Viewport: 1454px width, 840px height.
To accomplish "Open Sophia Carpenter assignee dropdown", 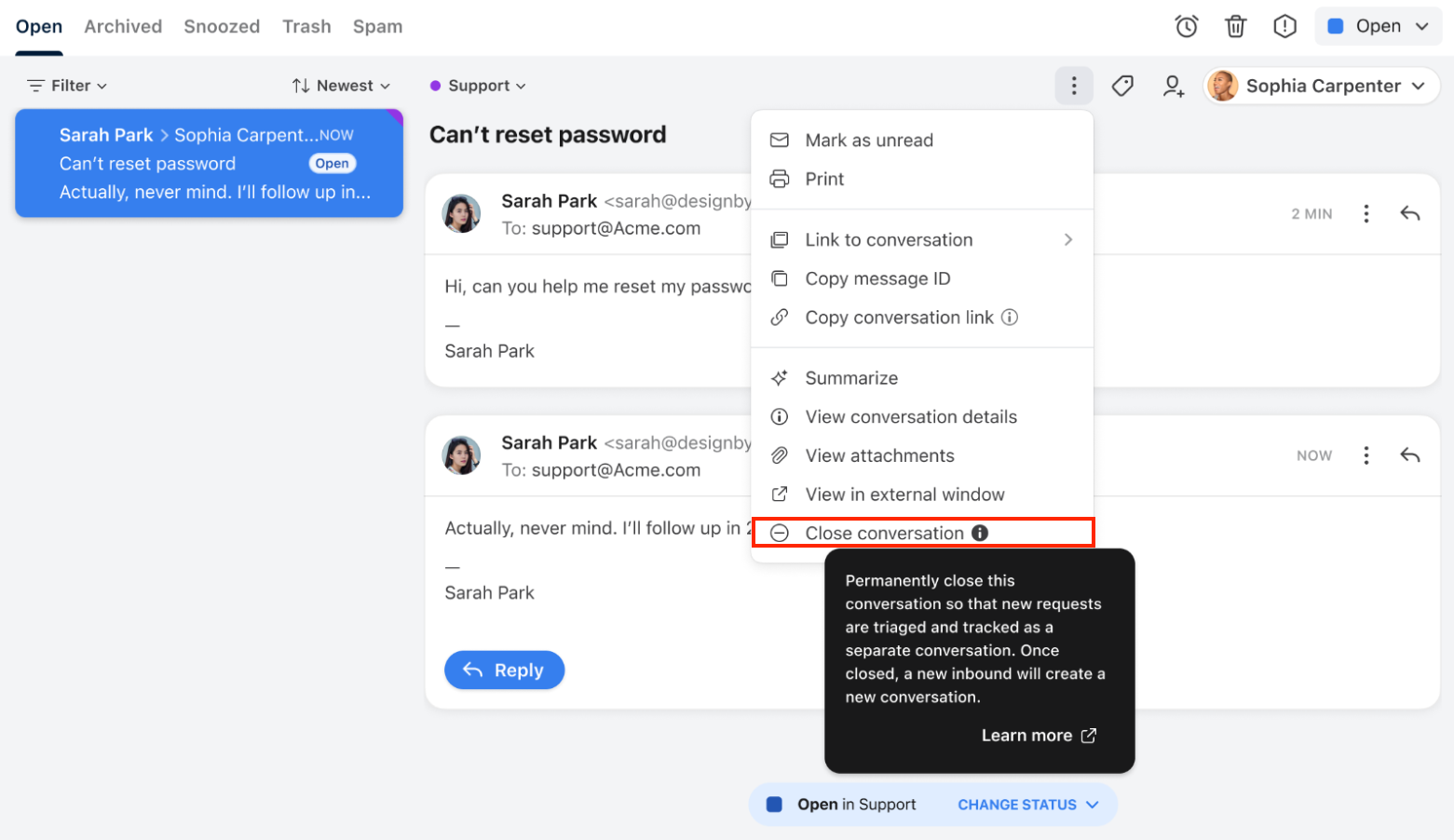I will click(x=1322, y=86).
